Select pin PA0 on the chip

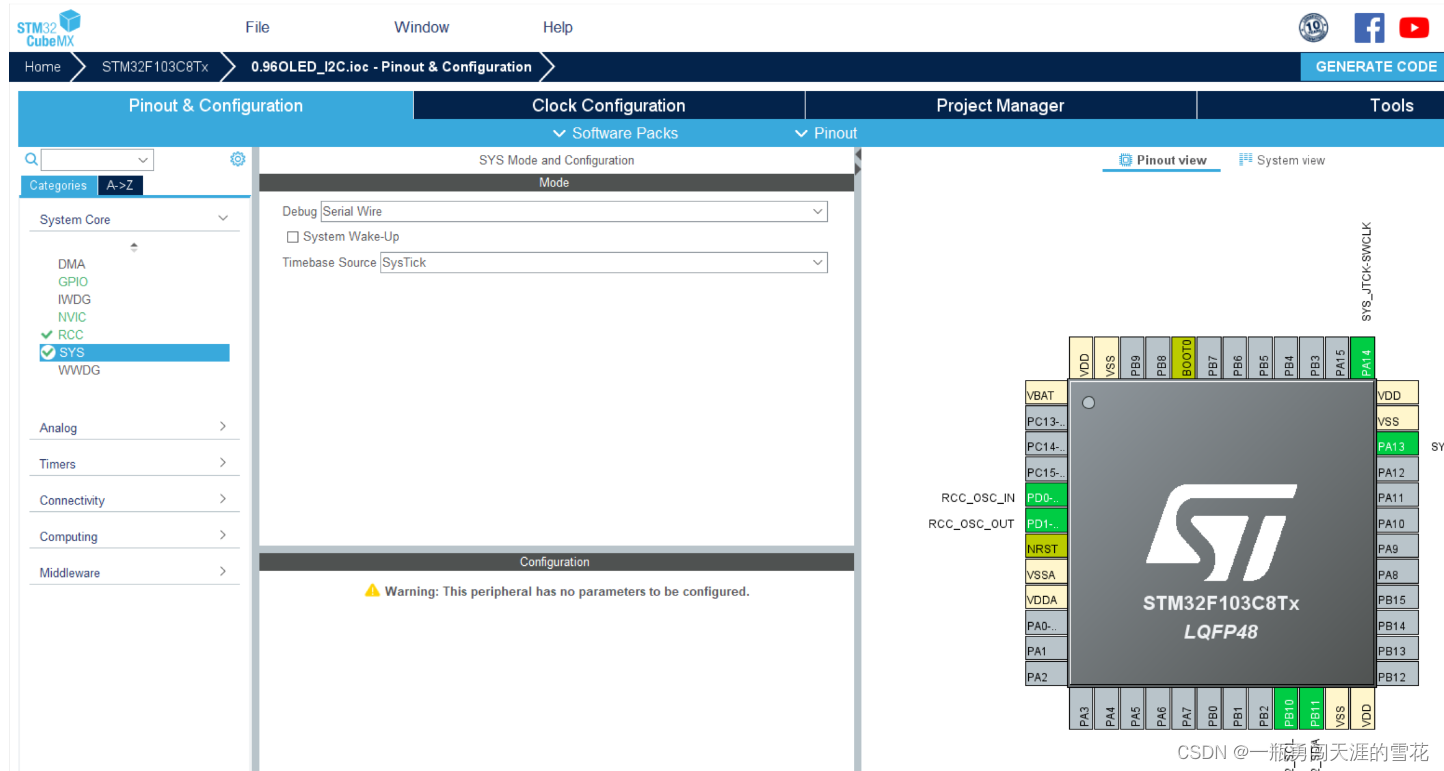pyautogui.click(x=1046, y=625)
